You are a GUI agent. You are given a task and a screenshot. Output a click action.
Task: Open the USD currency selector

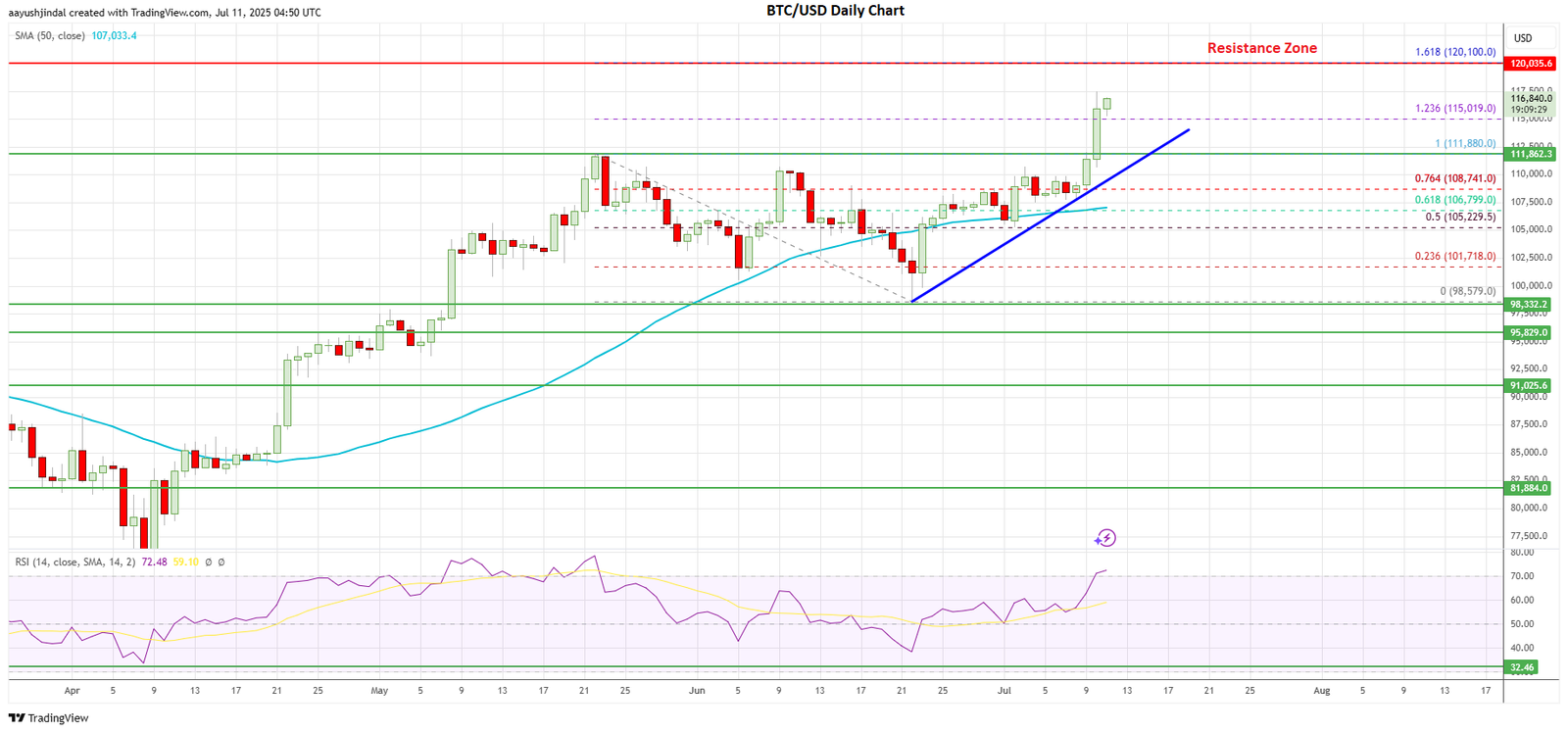1522,38
